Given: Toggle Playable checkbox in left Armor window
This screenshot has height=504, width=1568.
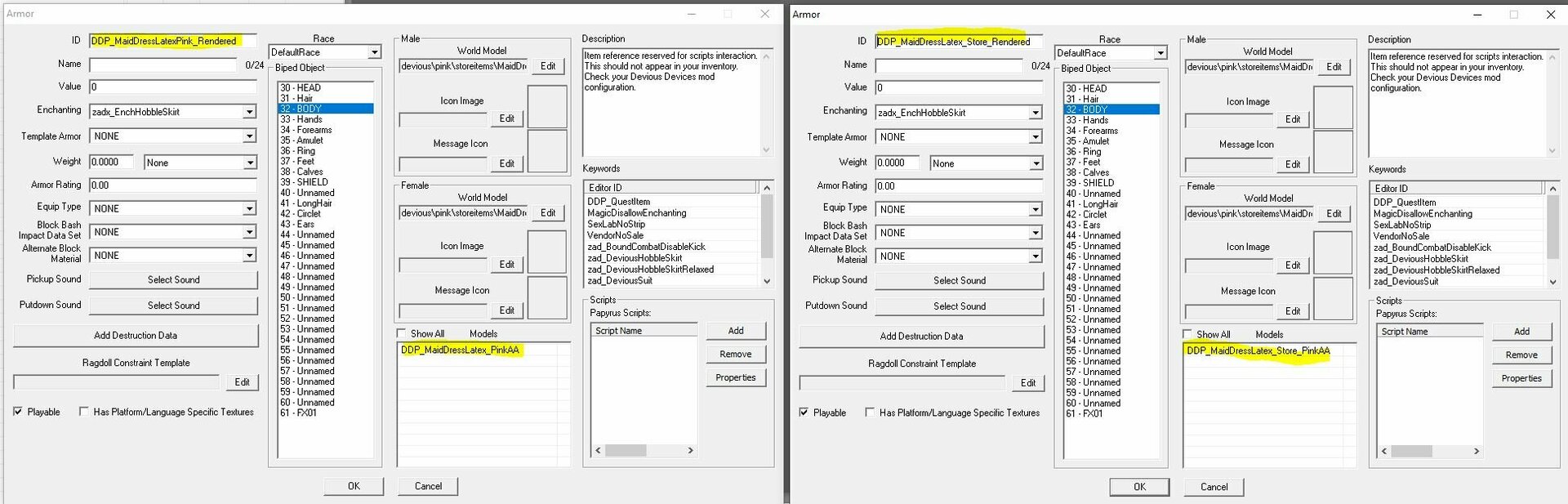Looking at the screenshot, I should (x=18, y=412).
